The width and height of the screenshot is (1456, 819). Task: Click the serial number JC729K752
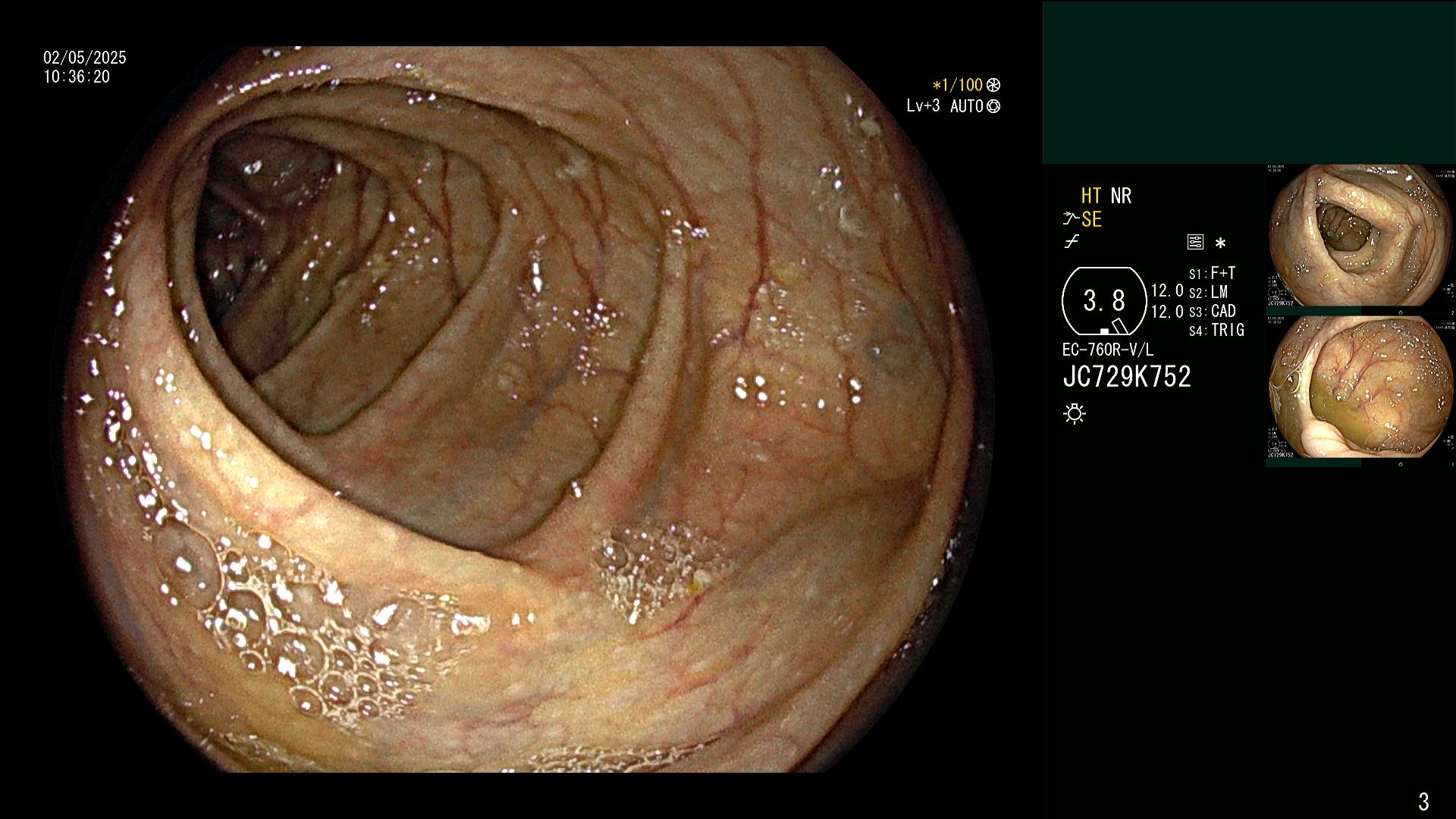point(1127,377)
